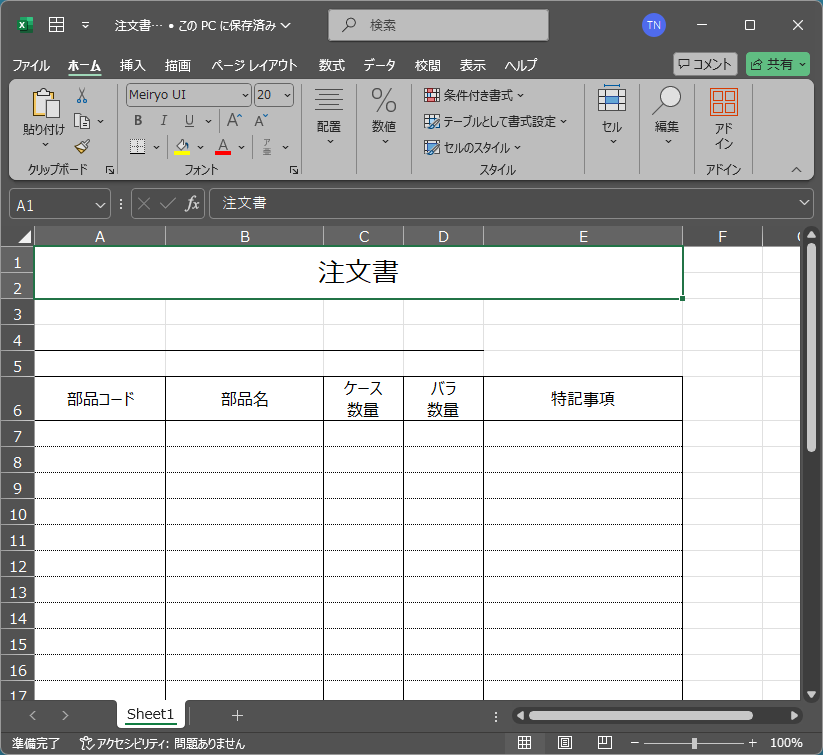Open the Clipboard group dialog launcher
Image resolution: width=823 pixels, height=755 pixels.
(x=110, y=170)
